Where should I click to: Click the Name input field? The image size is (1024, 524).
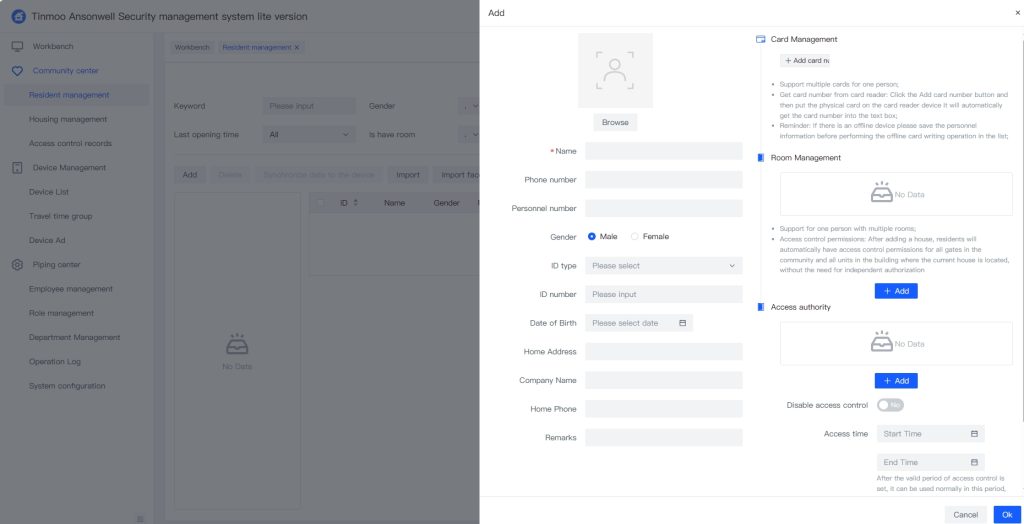(664, 151)
